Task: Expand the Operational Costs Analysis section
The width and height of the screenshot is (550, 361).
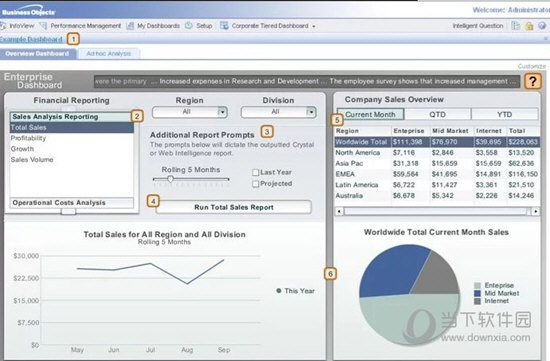Action: 72,203
